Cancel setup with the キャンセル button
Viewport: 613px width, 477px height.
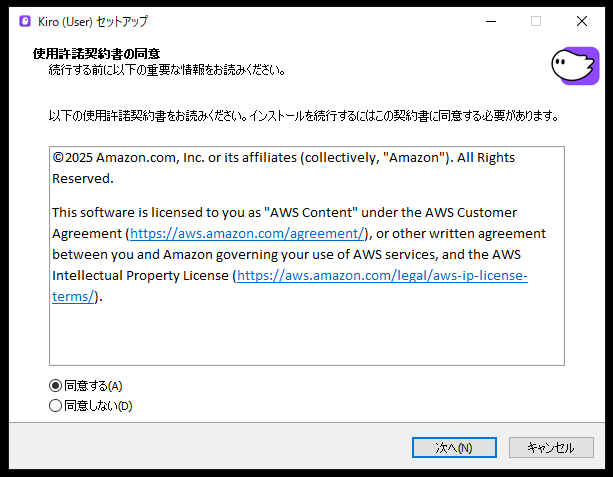pyautogui.click(x=551, y=447)
